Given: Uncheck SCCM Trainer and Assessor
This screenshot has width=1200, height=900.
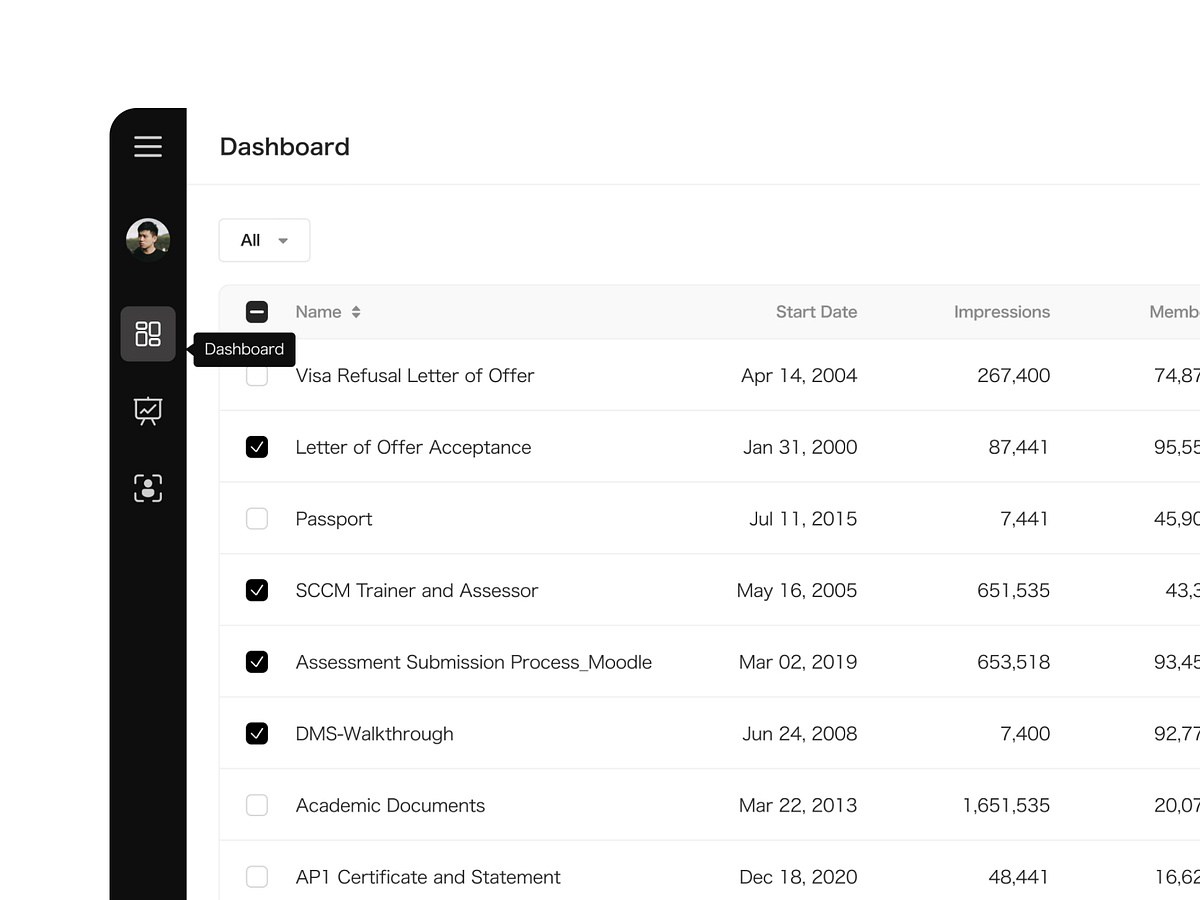Looking at the screenshot, I should (257, 590).
